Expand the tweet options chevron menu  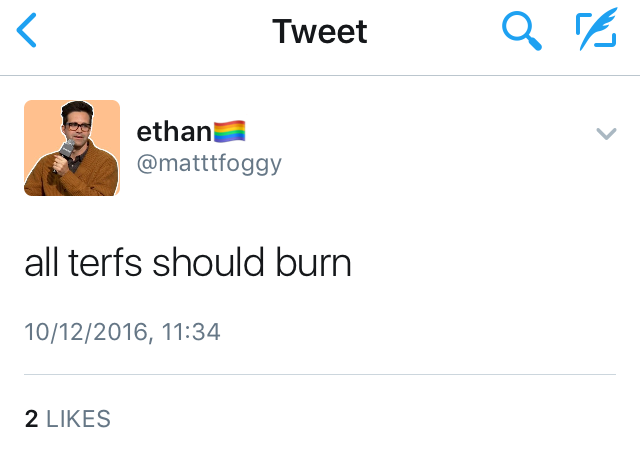606,133
